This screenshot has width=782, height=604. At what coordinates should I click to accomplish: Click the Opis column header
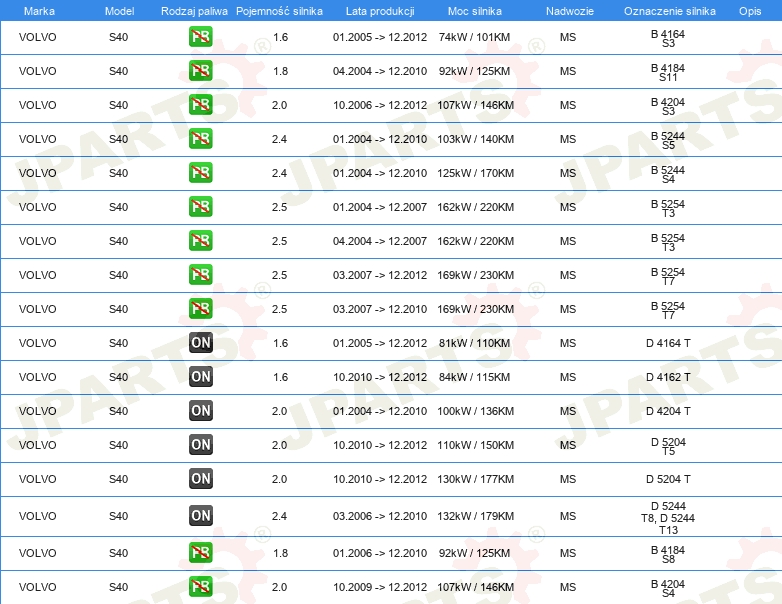click(x=750, y=11)
